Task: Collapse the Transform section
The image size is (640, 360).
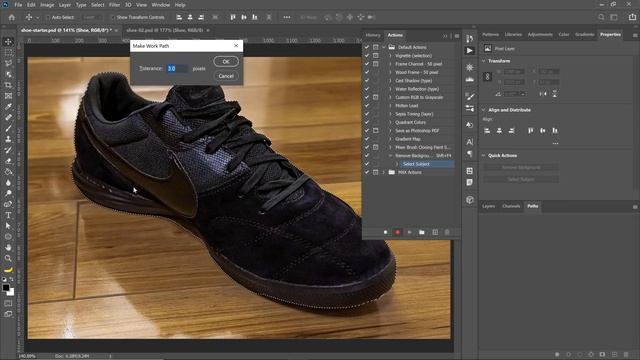Action: (x=484, y=61)
